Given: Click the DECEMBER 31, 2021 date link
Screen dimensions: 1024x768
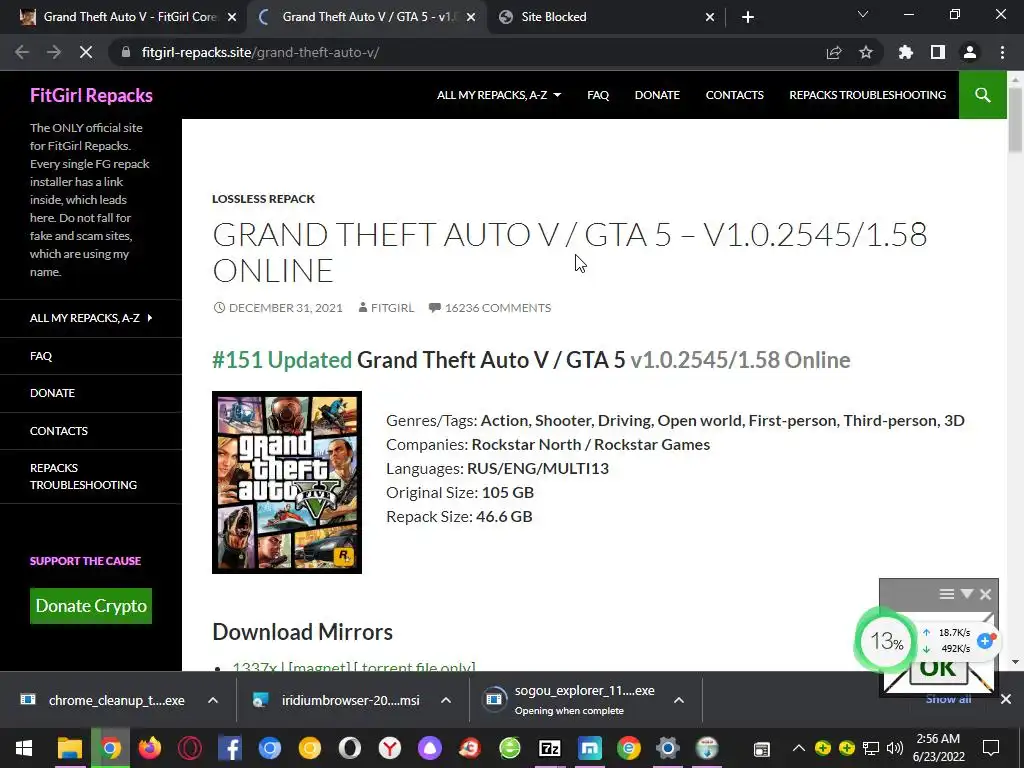Looking at the screenshot, I should pyautogui.click(x=285, y=308).
